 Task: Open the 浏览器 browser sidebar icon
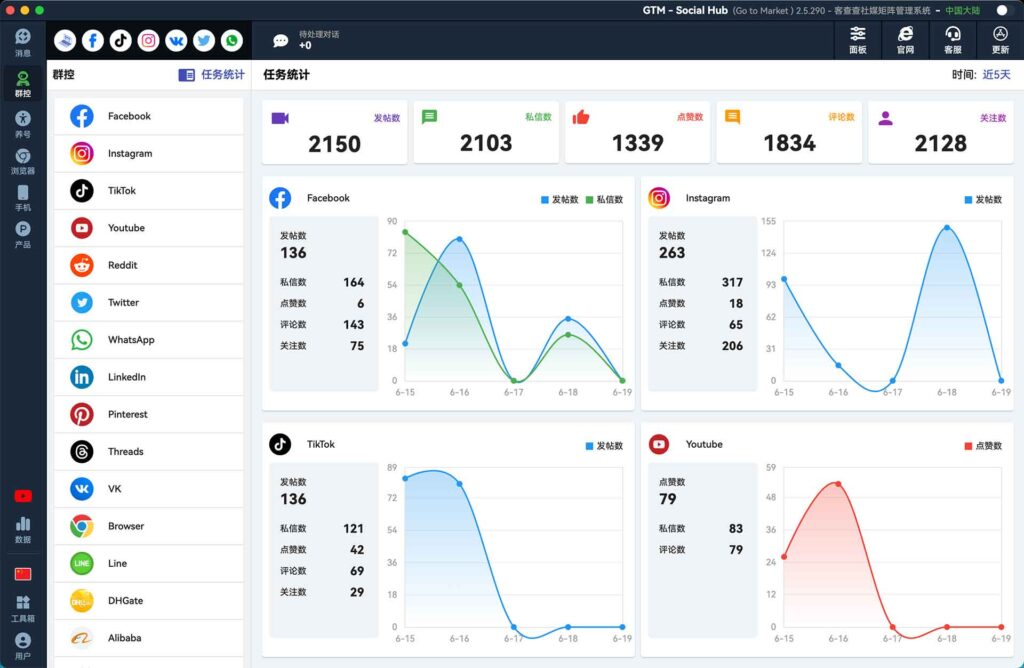tap(23, 161)
